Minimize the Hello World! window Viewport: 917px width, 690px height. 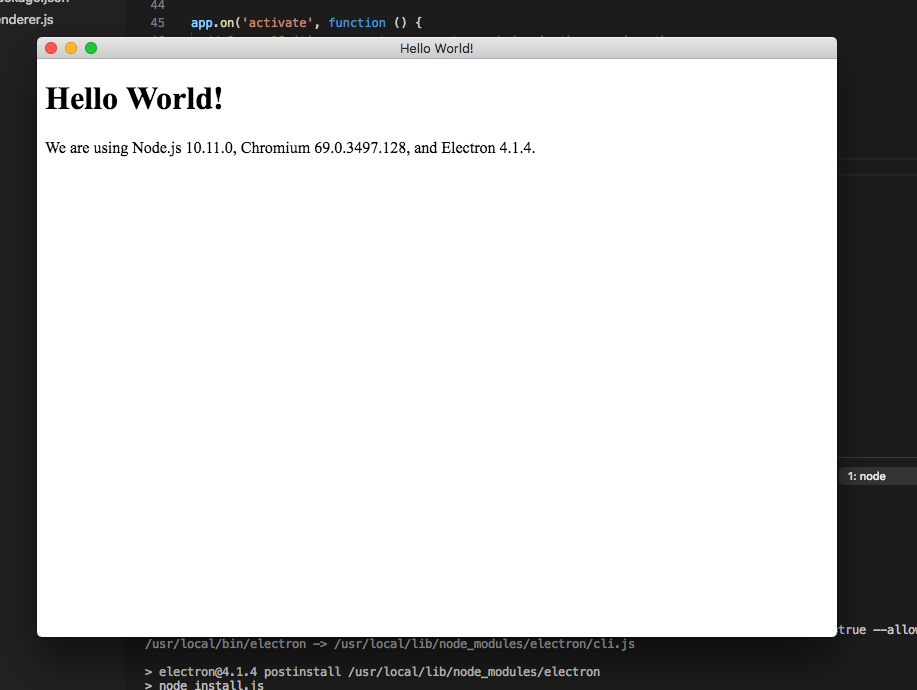click(x=71, y=48)
